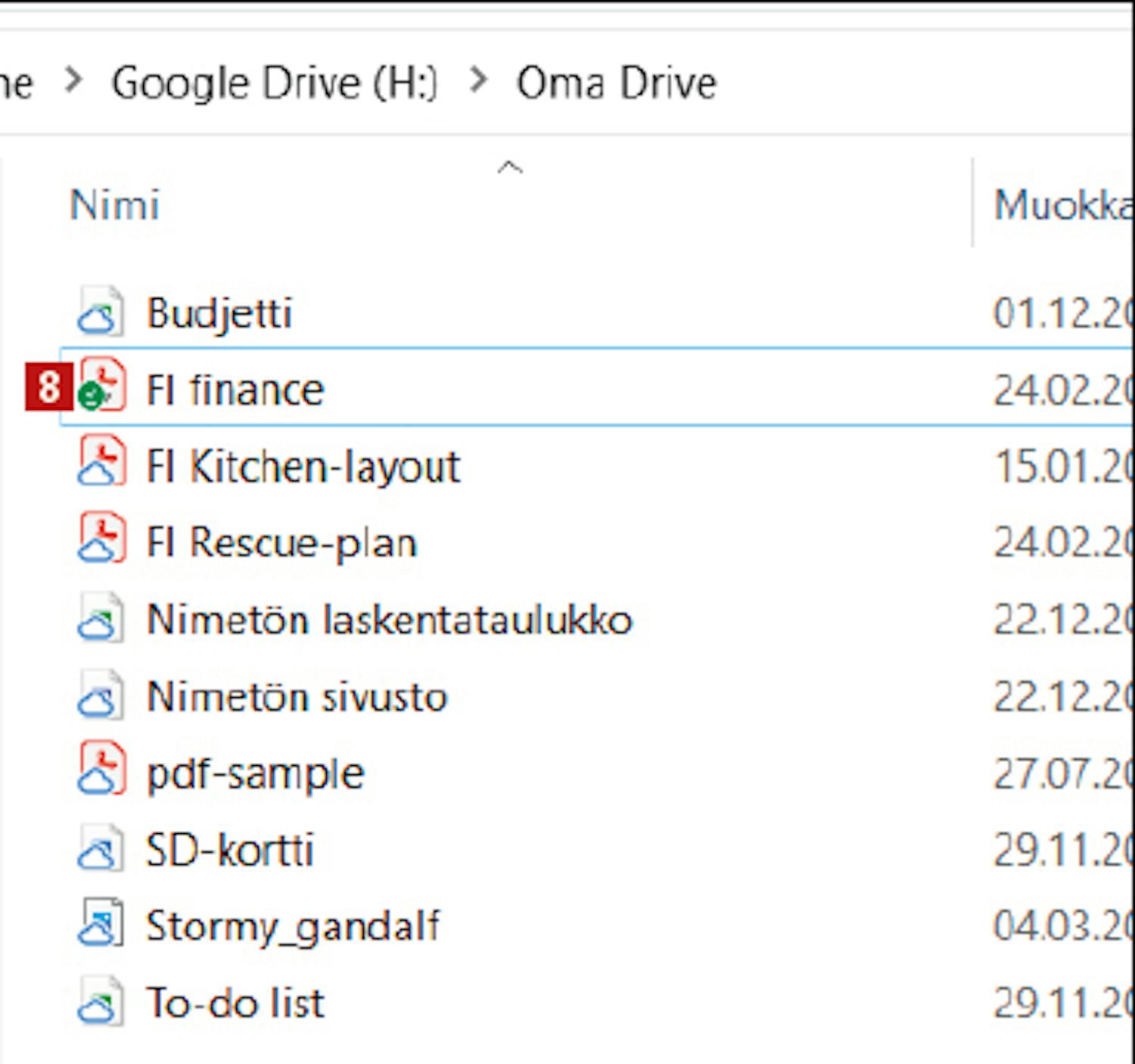Navigate to Google Drive (H:) in breadcrumb

[275, 82]
